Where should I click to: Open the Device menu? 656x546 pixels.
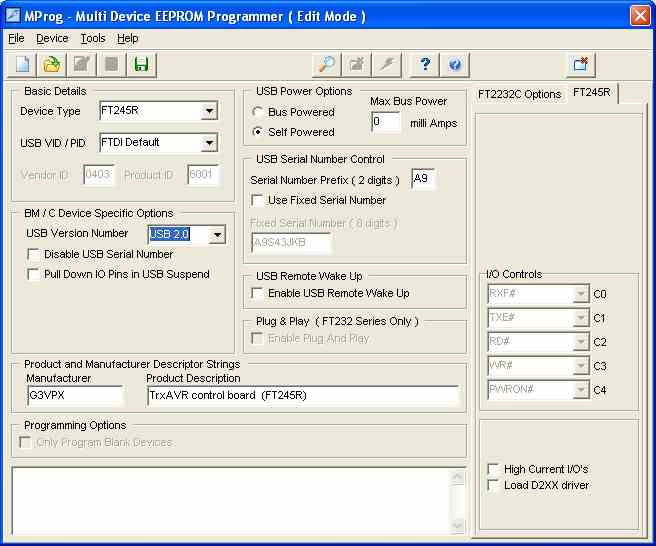pyautogui.click(x=52, y=38)
